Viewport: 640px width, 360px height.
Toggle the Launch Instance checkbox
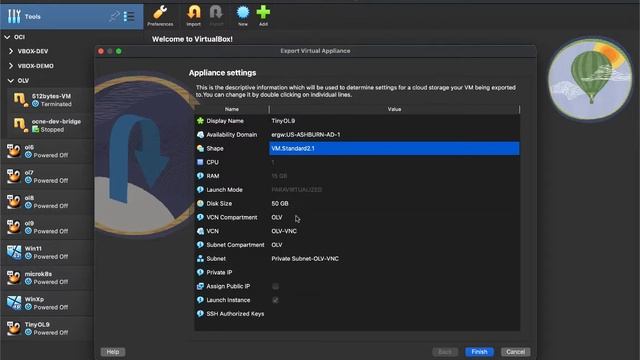point(276,300)
